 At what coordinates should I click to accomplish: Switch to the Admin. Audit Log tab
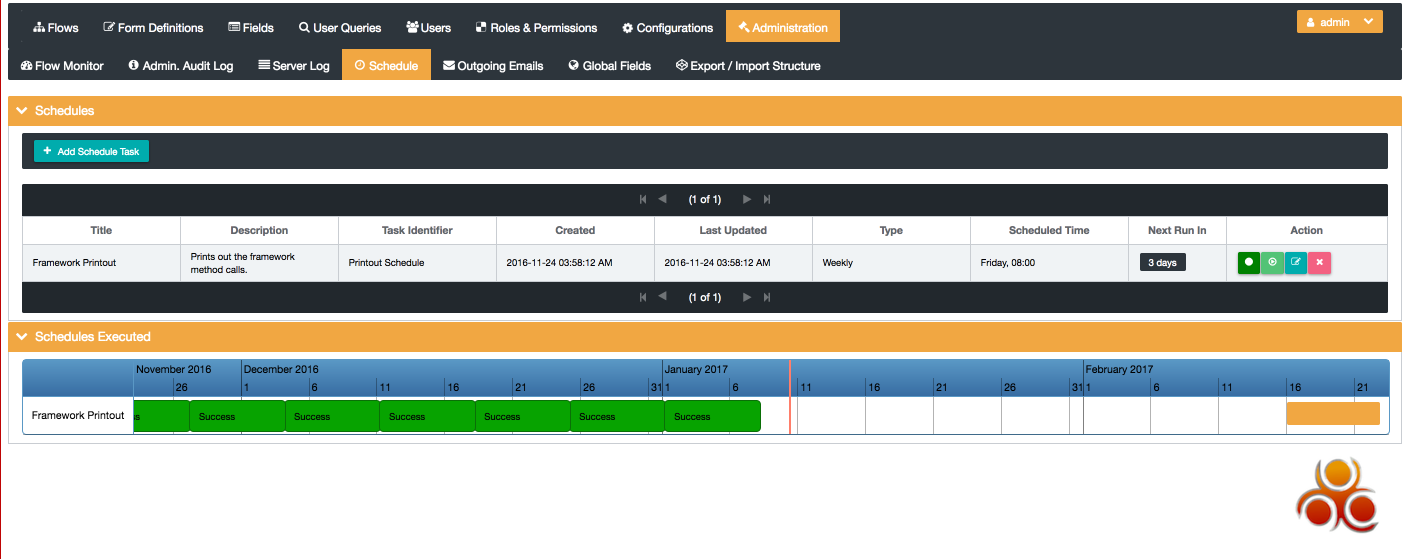[x=181, y=65]
